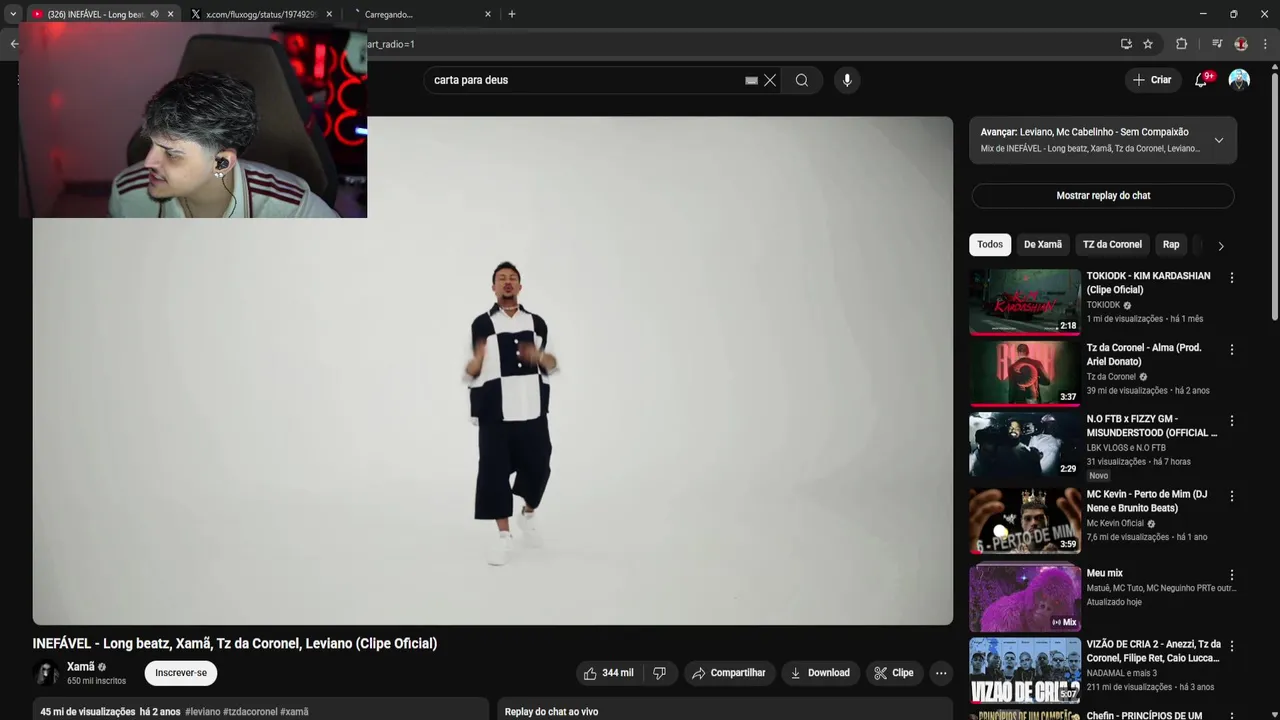Viewport: 1280px width, 720px height.
Task: Click the video player to pause
Action: (493, 371)
